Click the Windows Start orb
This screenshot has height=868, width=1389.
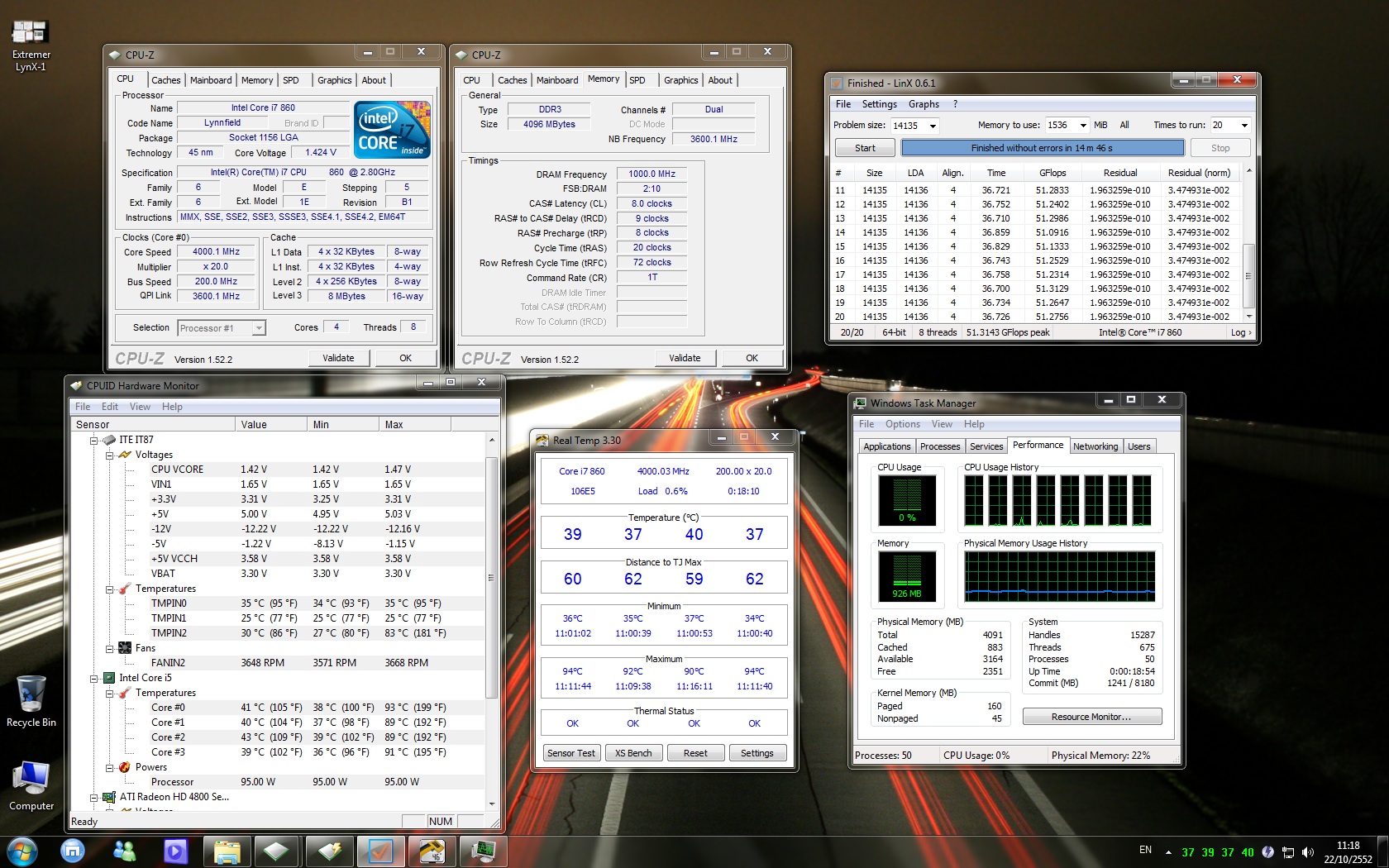(x=22, y=851)
